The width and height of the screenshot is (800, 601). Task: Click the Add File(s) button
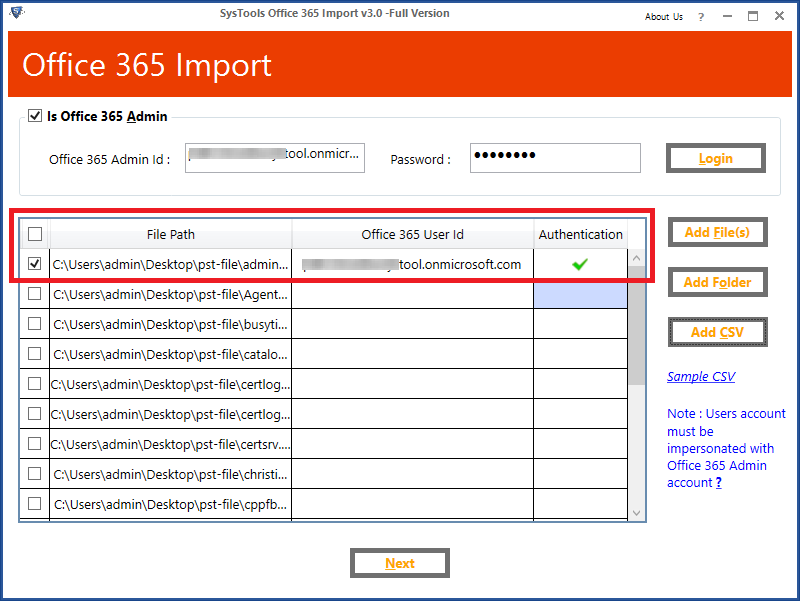click(717, 233)
